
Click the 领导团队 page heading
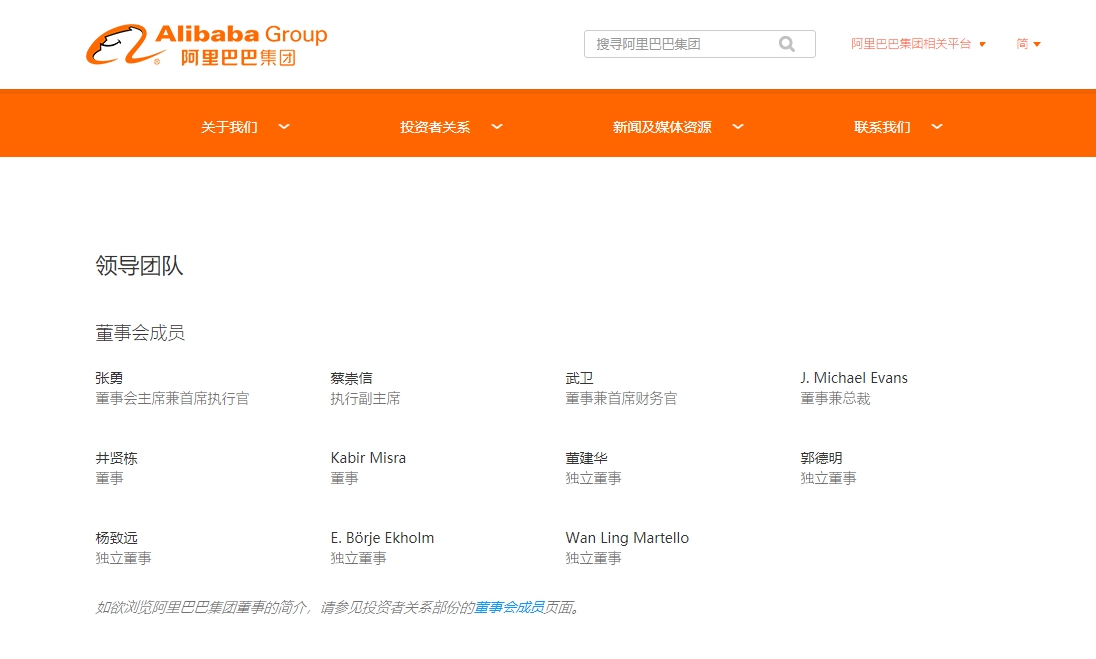coord(139,266)
